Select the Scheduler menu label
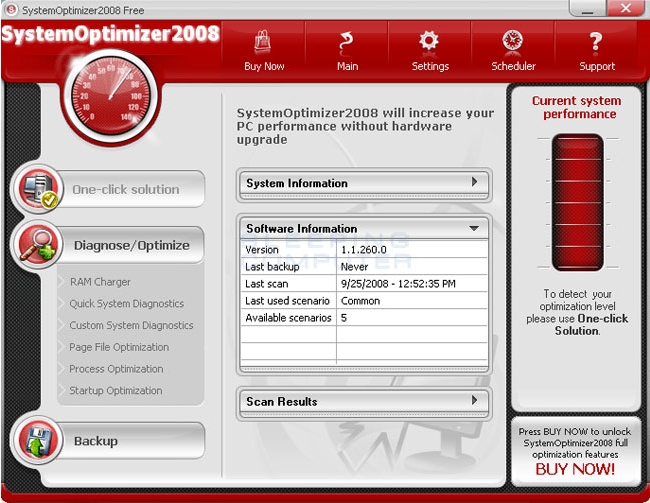The width and height of the screenshot is (650, 503). (513, 66)
